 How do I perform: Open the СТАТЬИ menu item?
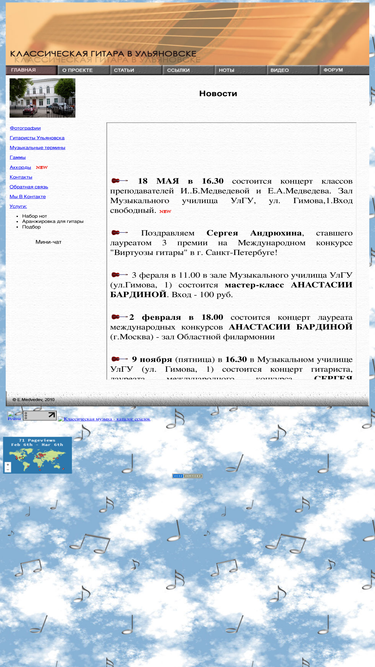pos(136,70)
